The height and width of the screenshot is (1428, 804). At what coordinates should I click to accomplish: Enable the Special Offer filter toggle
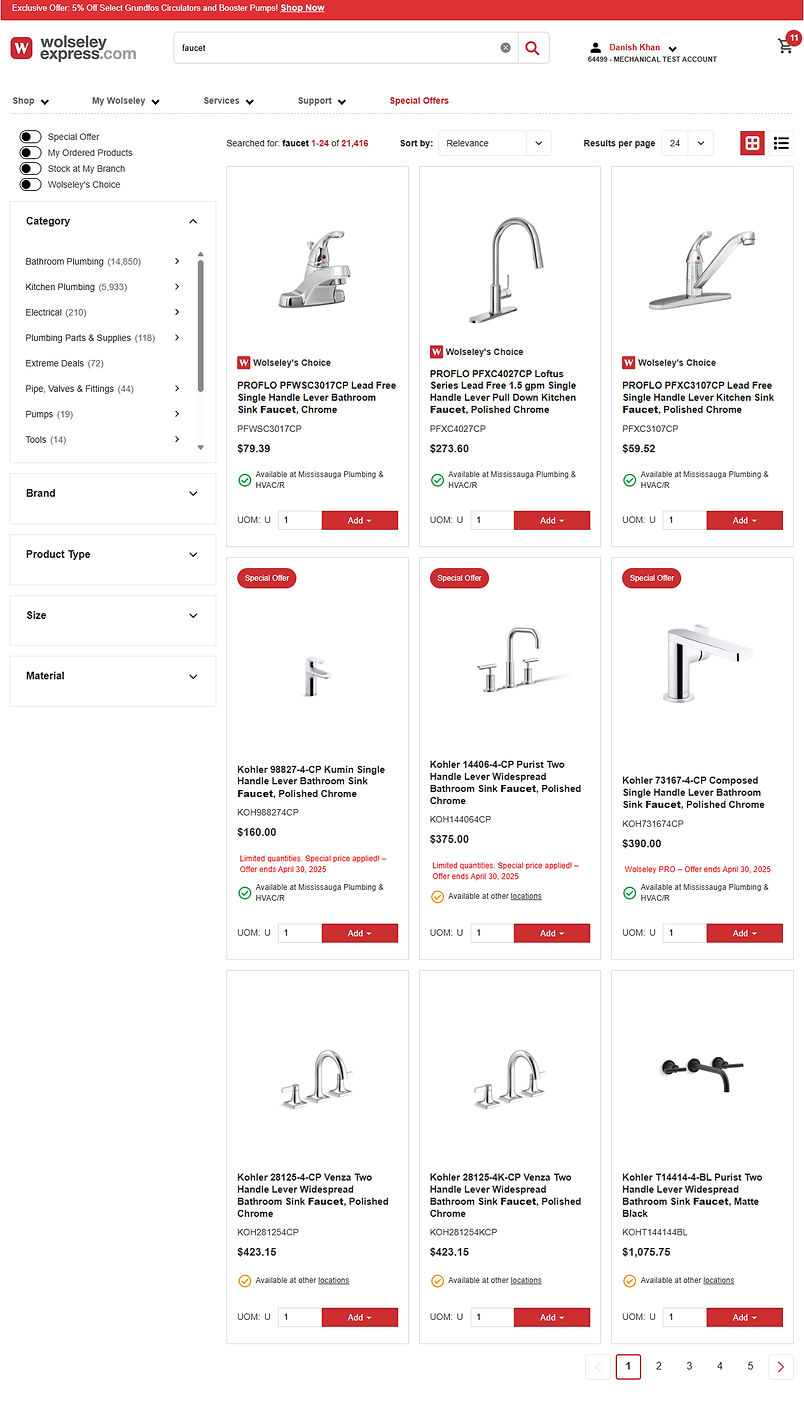click(31, 137)
